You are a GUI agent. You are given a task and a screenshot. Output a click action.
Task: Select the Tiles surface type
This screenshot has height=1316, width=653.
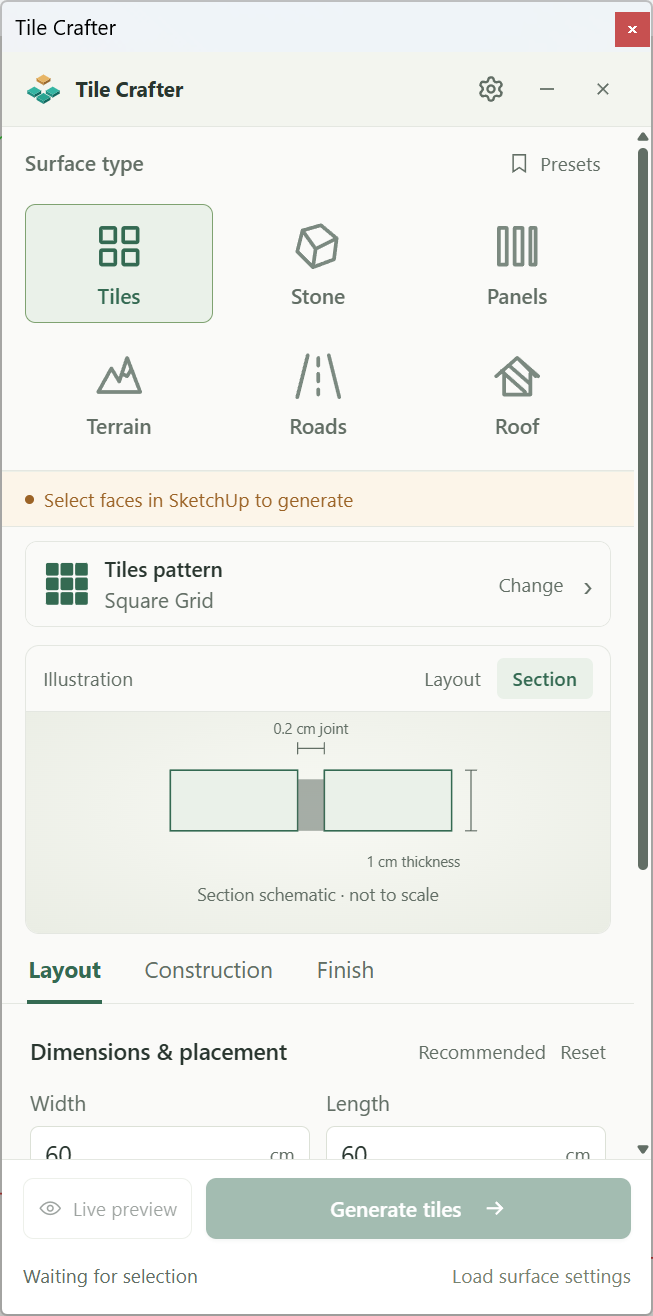point(119,263)
